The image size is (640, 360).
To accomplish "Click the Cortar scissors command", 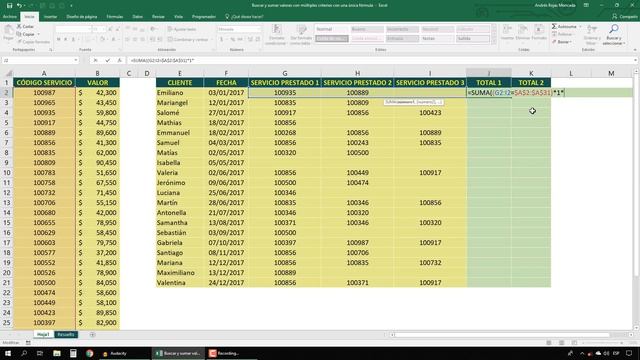I will [26, 27].
